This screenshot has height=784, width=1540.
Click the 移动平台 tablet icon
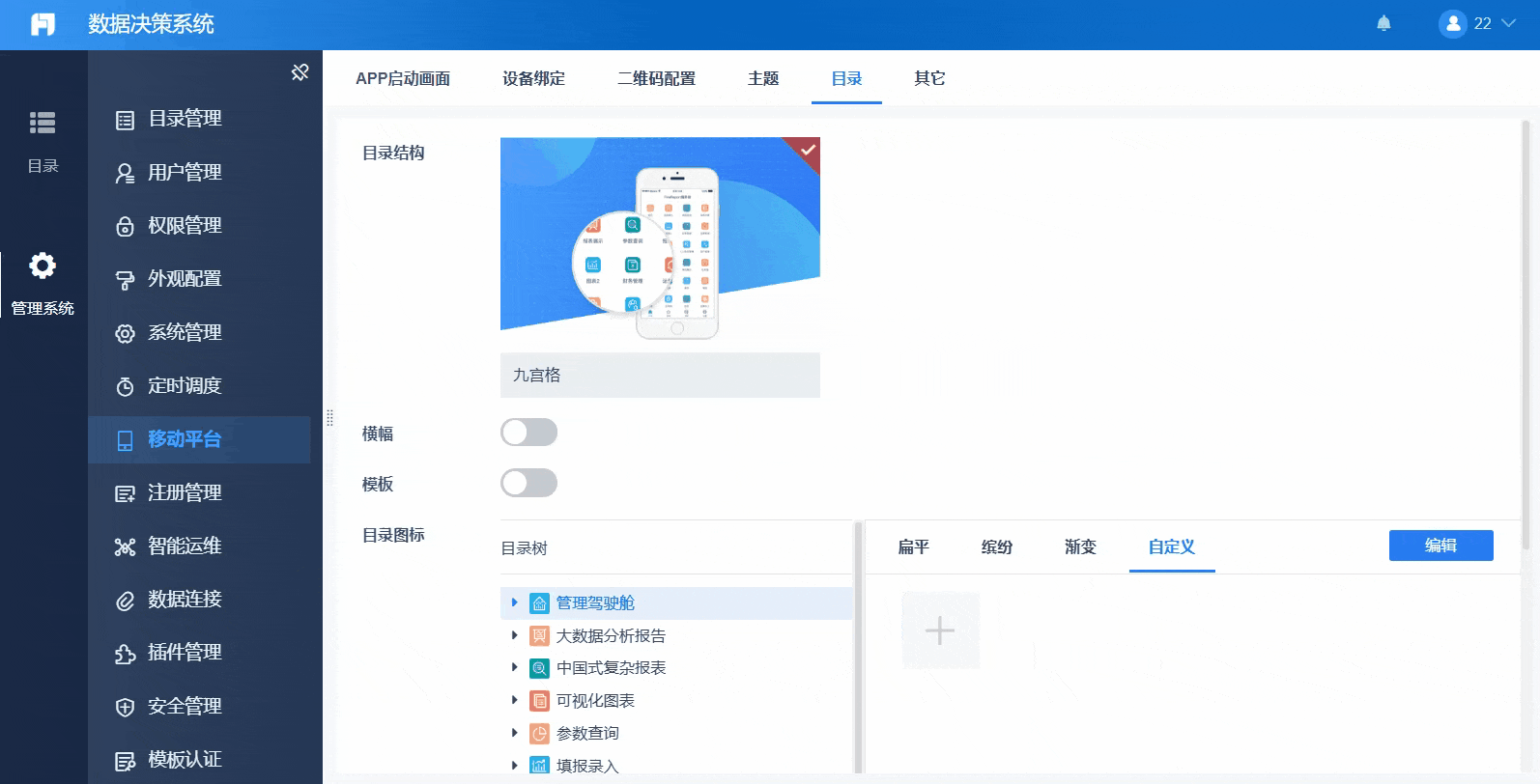pos(125,440)
